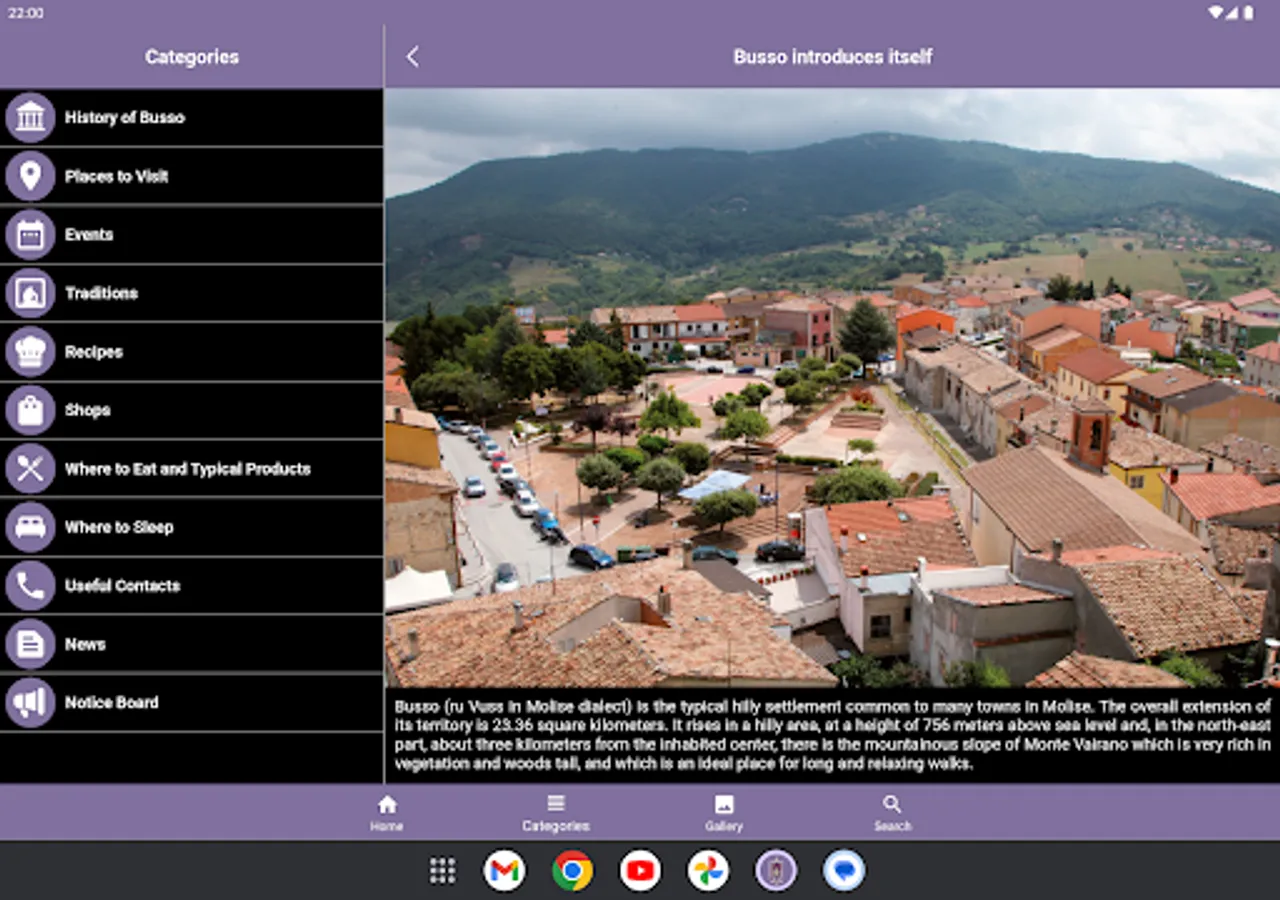
Task: Open the Messages app from the taskbar
Action: tap(844, 870)
